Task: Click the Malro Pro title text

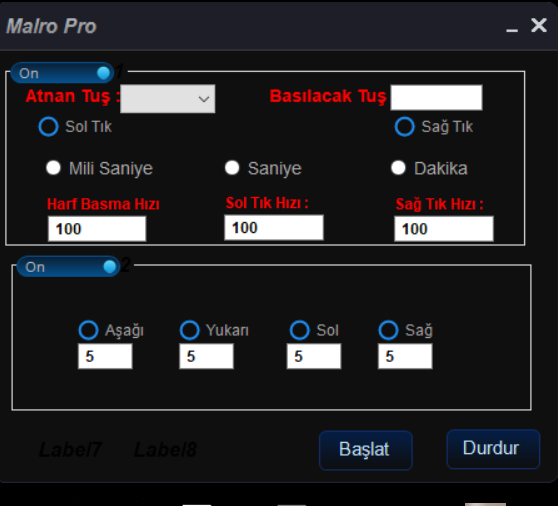Action: coord(51,26)
